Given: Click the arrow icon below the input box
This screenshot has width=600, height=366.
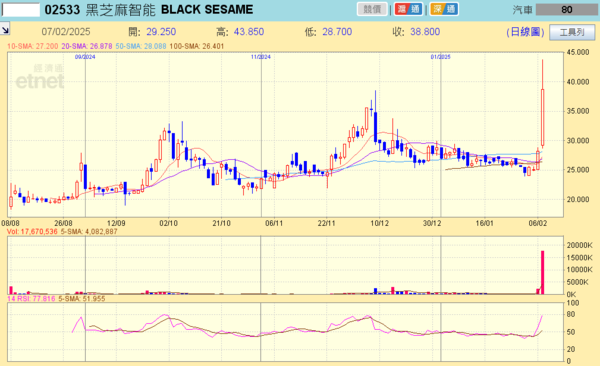Looking at the screenshot, I should pos(5,29).
